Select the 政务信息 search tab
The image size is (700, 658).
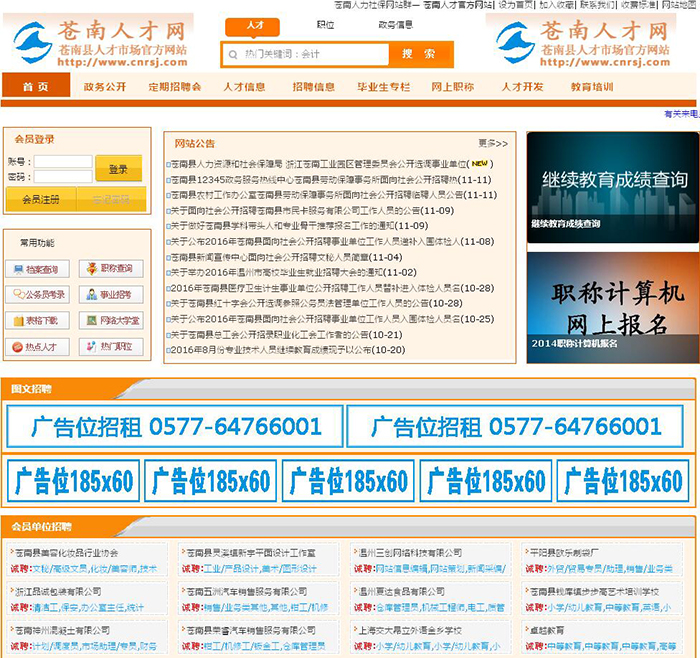pos(396,25)
